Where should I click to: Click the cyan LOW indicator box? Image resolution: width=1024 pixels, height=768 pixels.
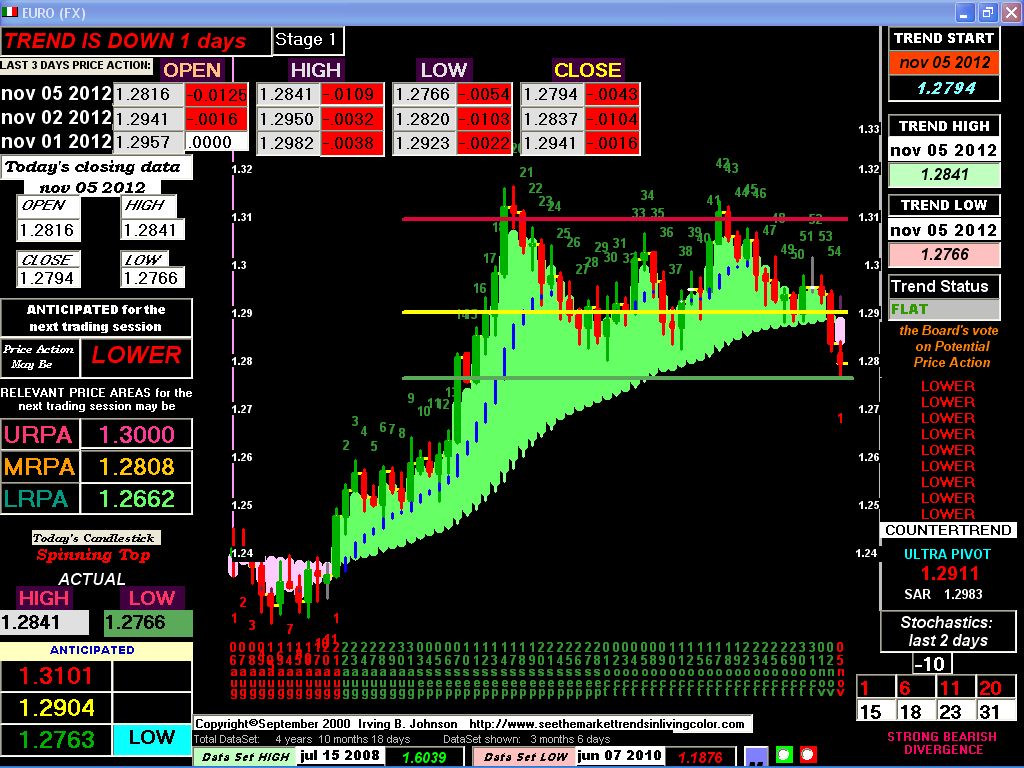point(151,738)
